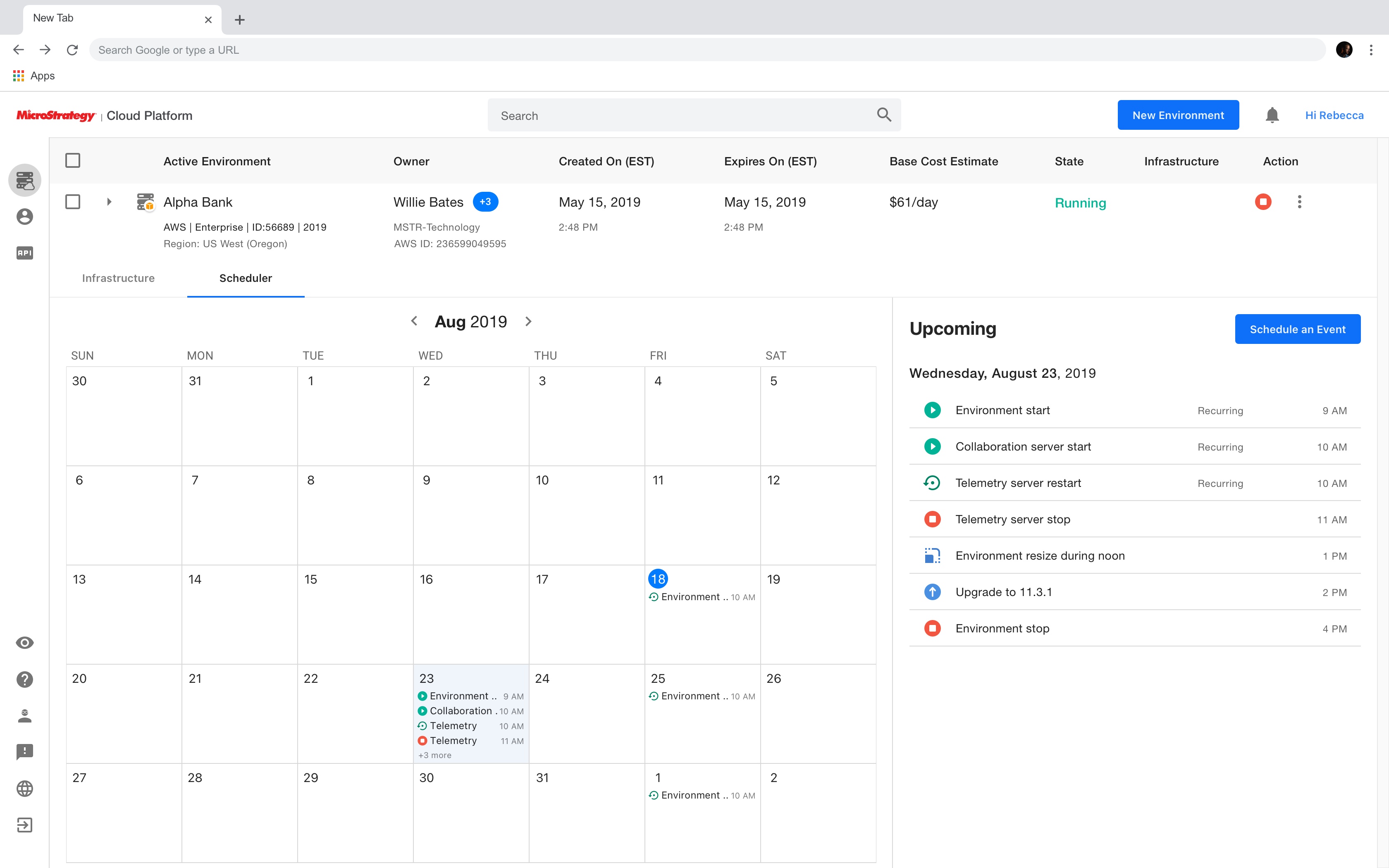Click the Running state label
This screenshot has width=1389, height=868.
click(1080, 203)
